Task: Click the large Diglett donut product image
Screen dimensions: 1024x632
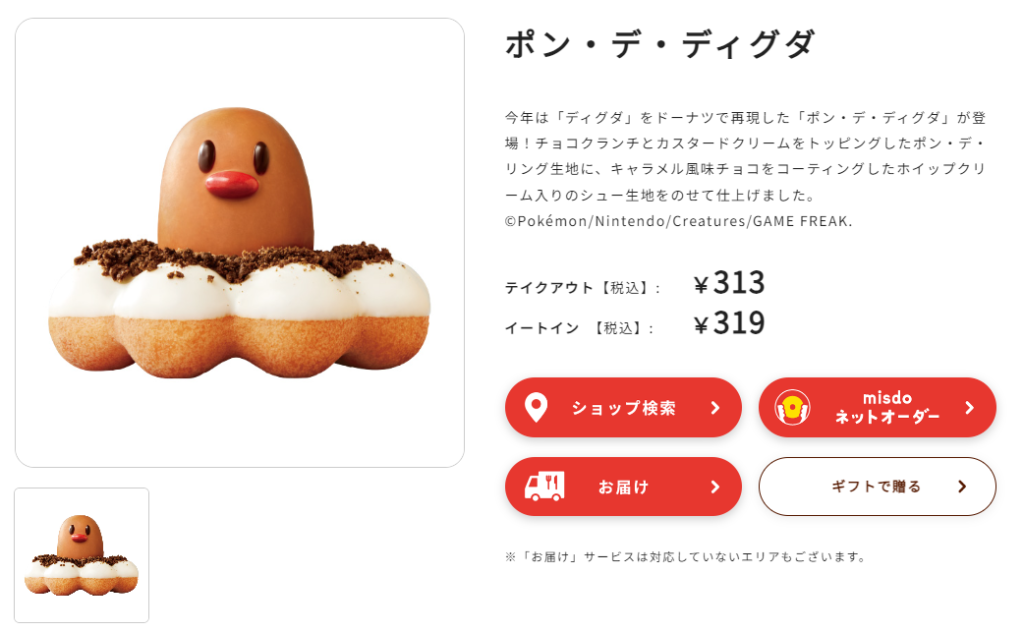Action: (x=240, y=243)
